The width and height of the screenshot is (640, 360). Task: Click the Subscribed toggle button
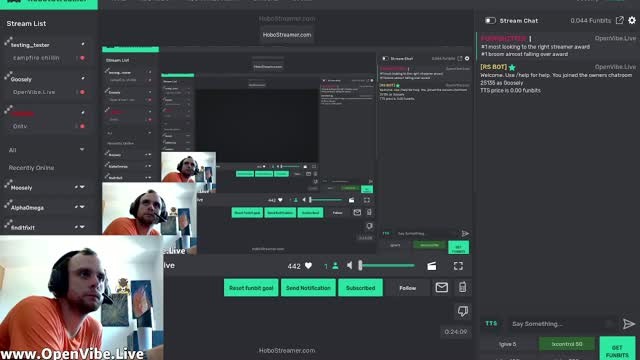pyautogui.click(x=360, y=288)
